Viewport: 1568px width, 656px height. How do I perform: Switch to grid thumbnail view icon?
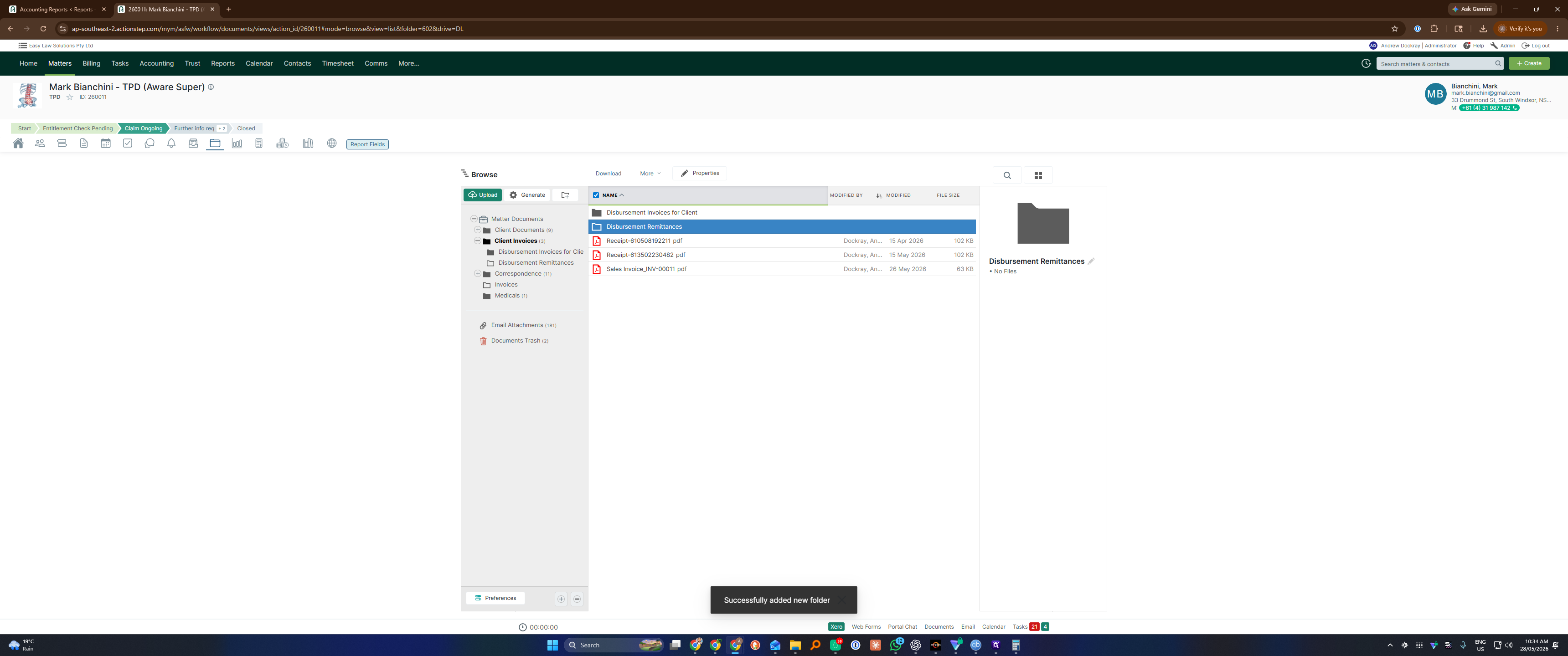click(x=1038, y=175)
